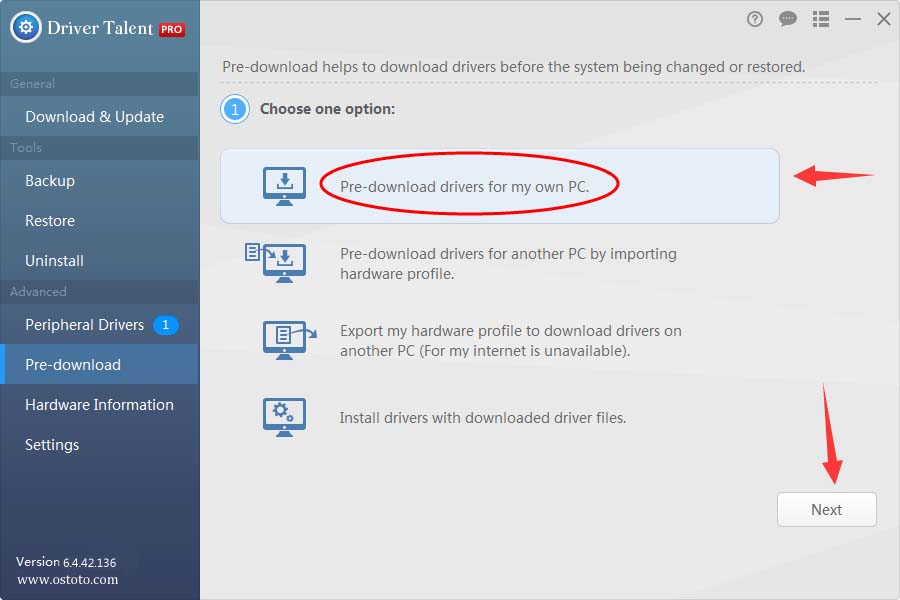The image size is (900, 600).
Task: Choose Pre-download drivers for my own PC
Action: [x=499, y=186]
